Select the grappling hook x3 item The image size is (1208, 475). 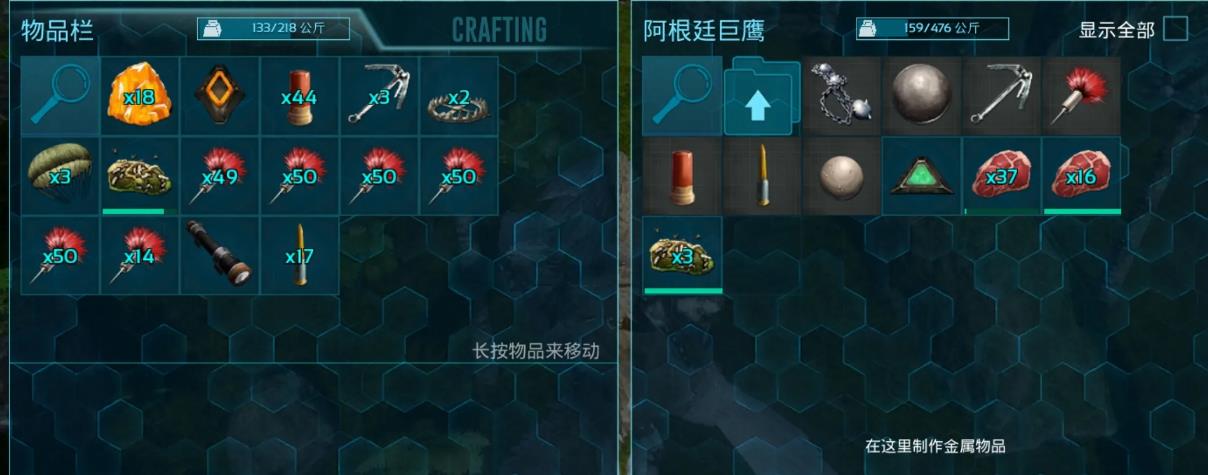point(379,96)
